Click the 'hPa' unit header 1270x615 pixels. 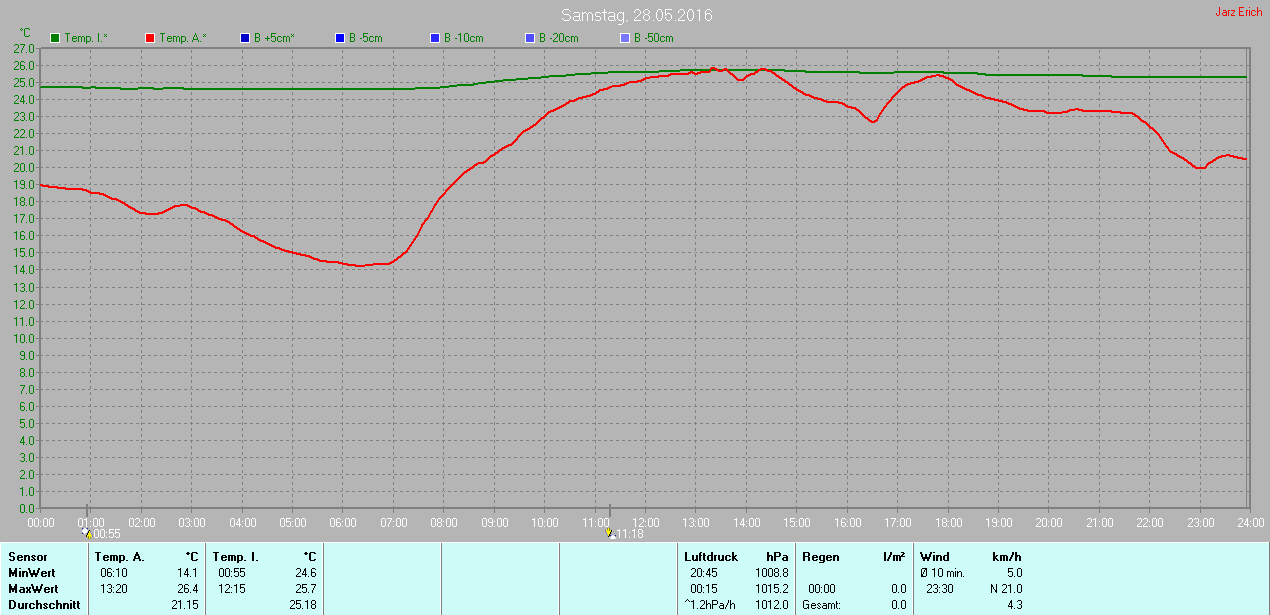coord(777,557)
